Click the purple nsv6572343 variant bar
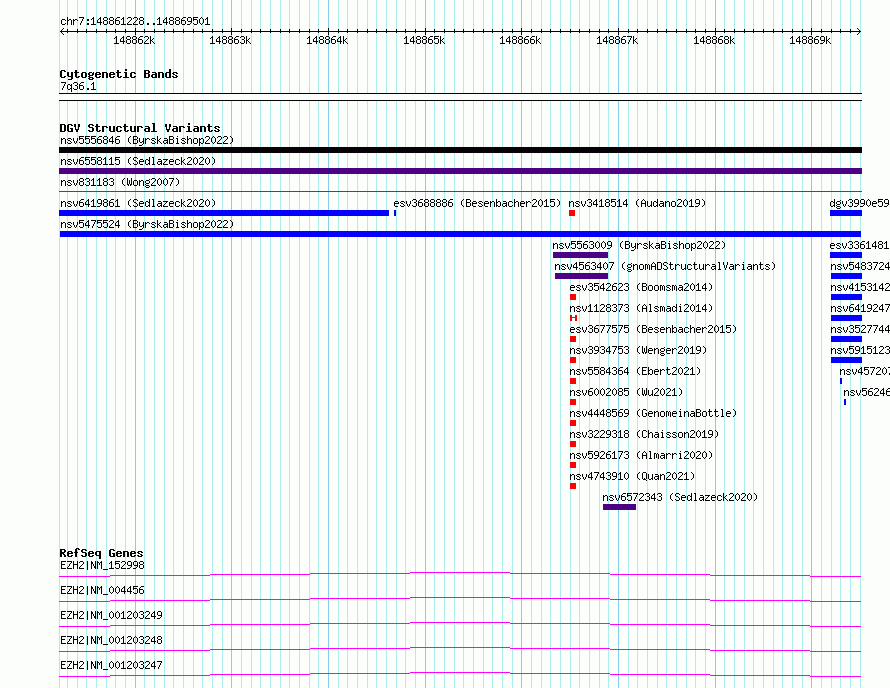 (x=619, y=507)
